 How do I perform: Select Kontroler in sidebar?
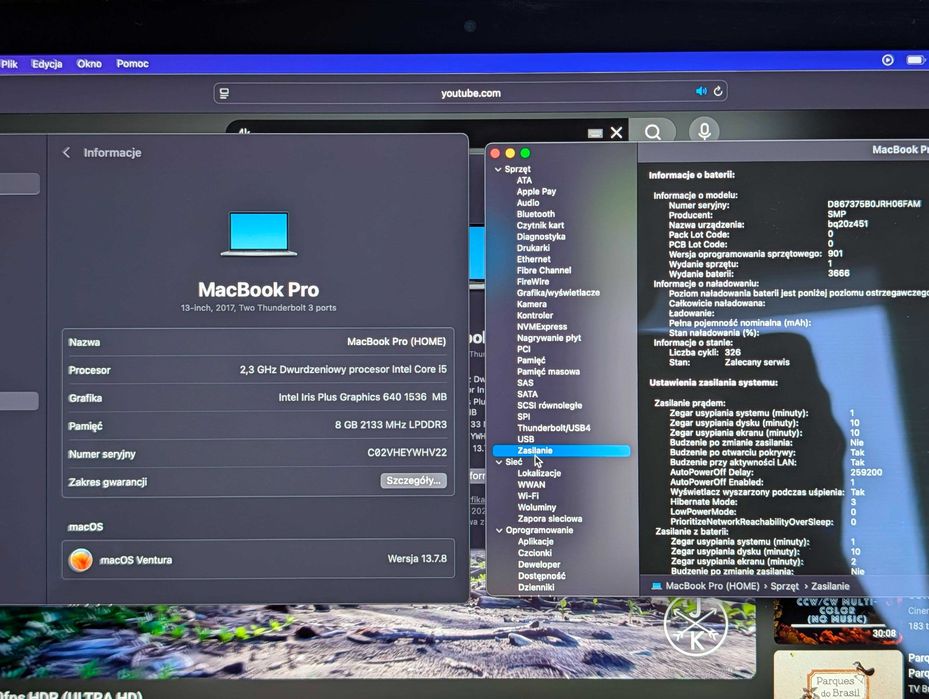tap(535, 315)
